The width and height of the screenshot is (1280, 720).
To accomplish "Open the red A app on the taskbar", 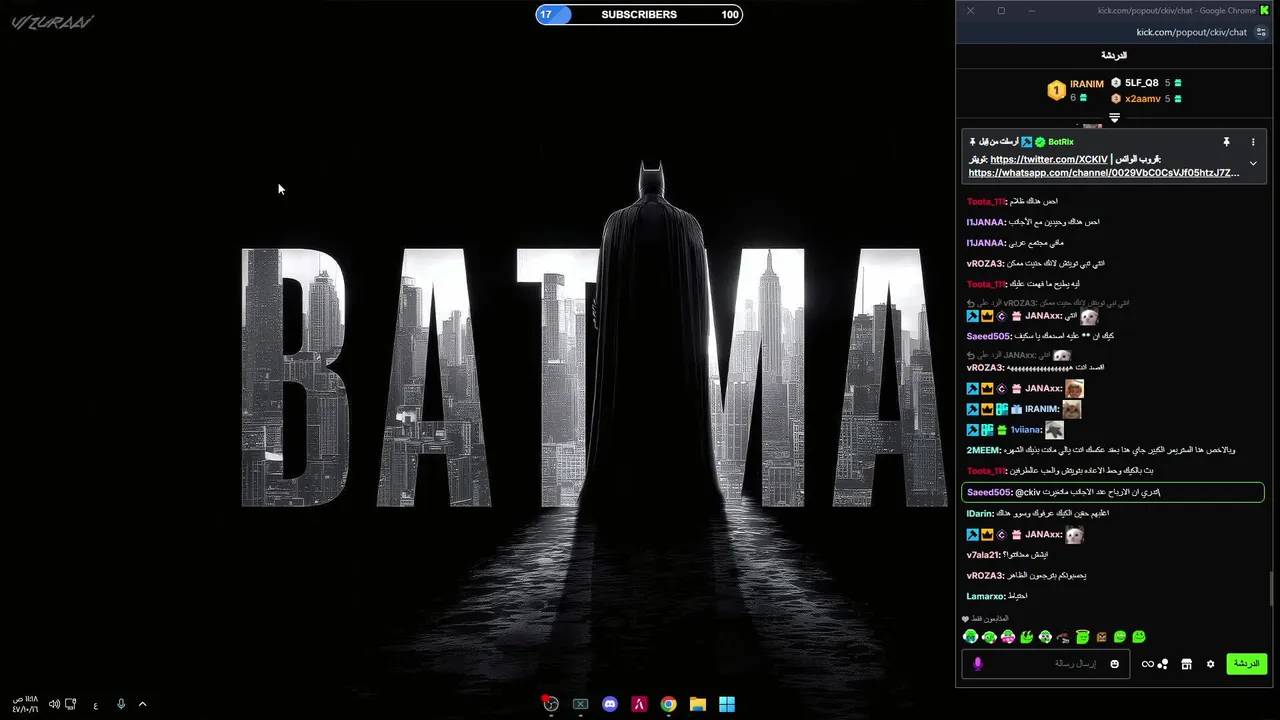I will (x=639, y=704).
